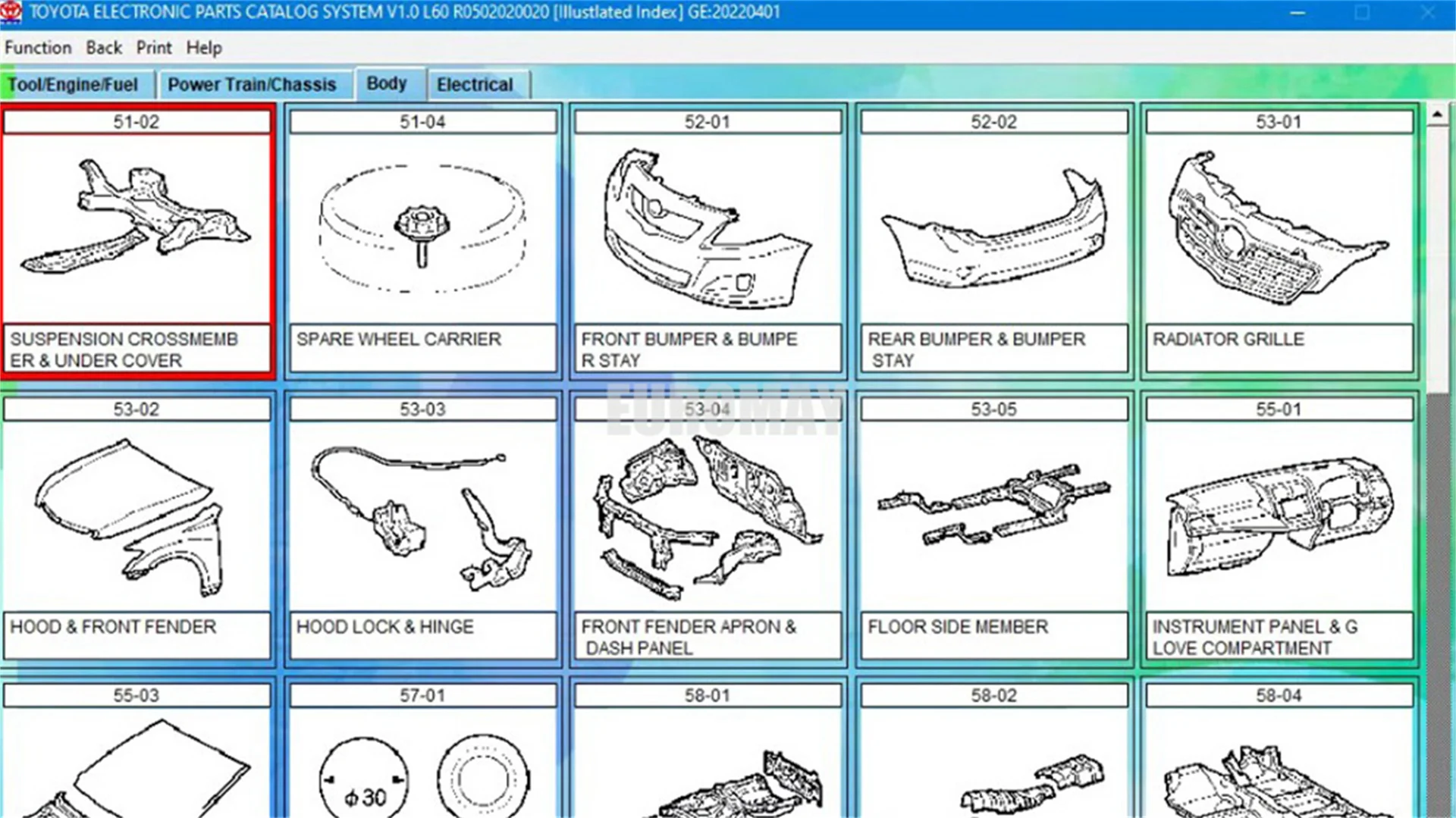Open the Function menu
This screenshot has height=818, width=1456.
(x=38, y=48)
